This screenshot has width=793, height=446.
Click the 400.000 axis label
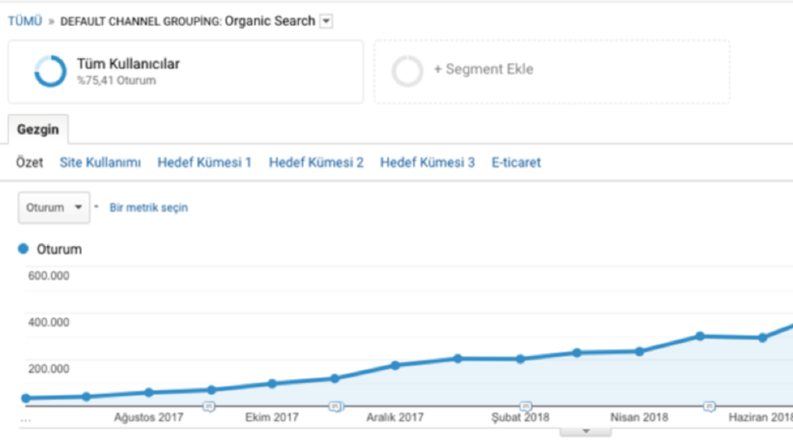pyautogui.click(x=49, y=322)
